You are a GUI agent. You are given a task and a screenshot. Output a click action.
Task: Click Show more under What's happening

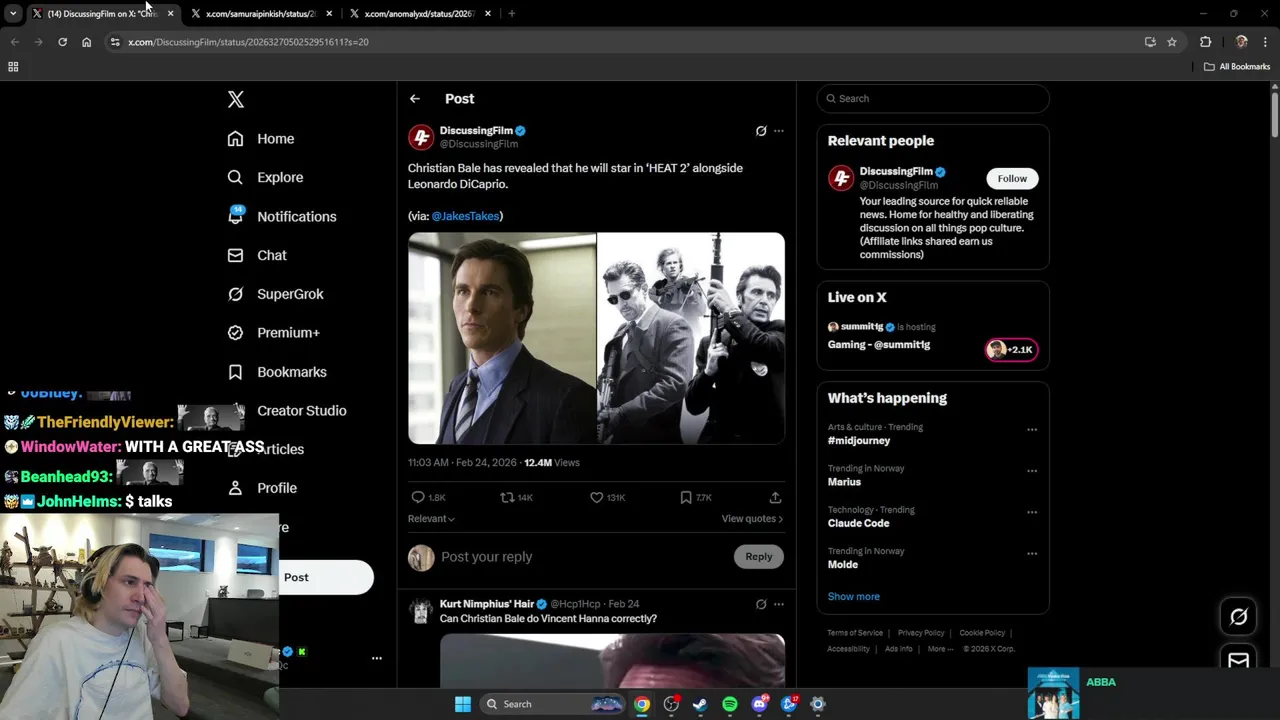853,596
